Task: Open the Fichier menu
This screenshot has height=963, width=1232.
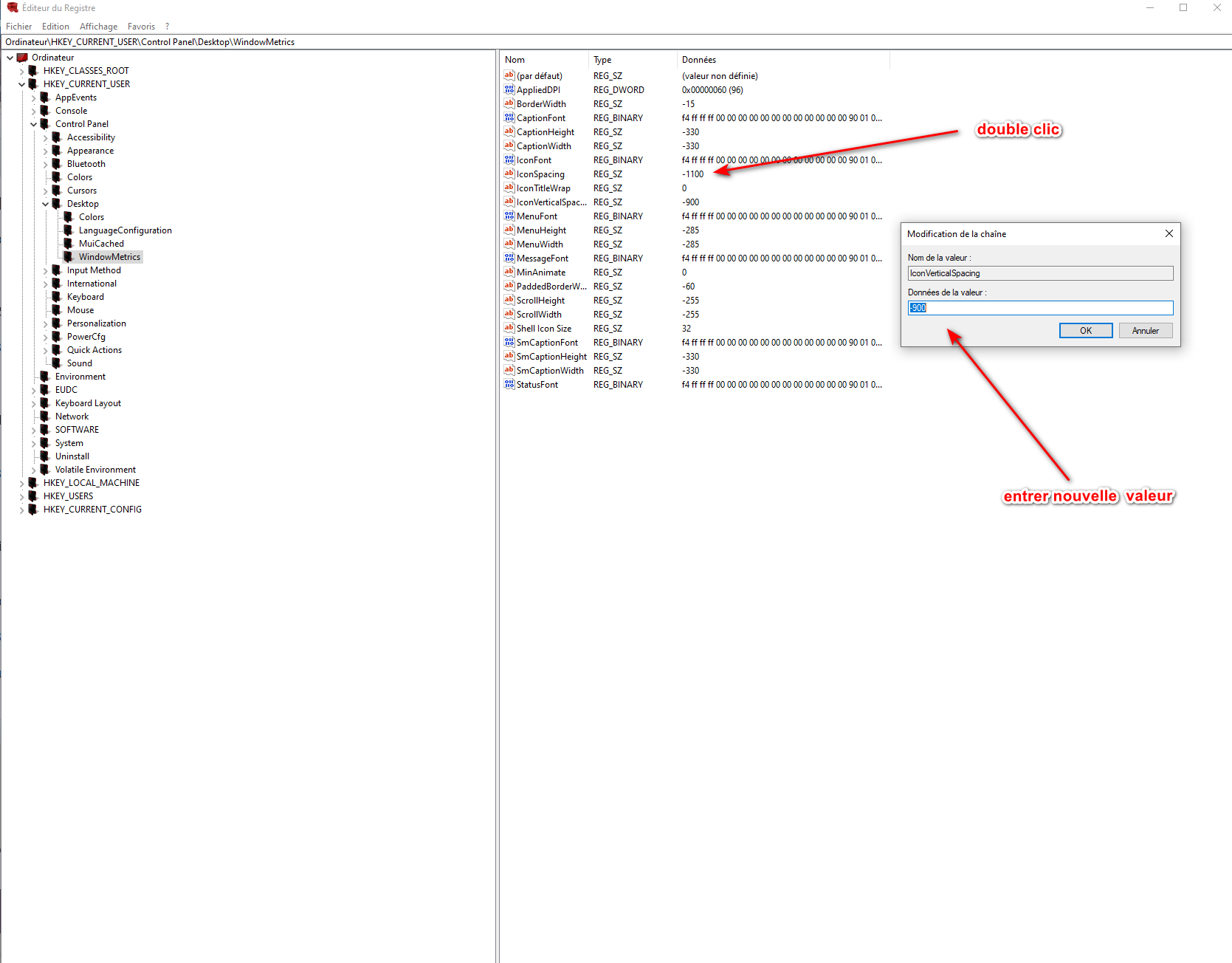Action: [x=18, y=27]
